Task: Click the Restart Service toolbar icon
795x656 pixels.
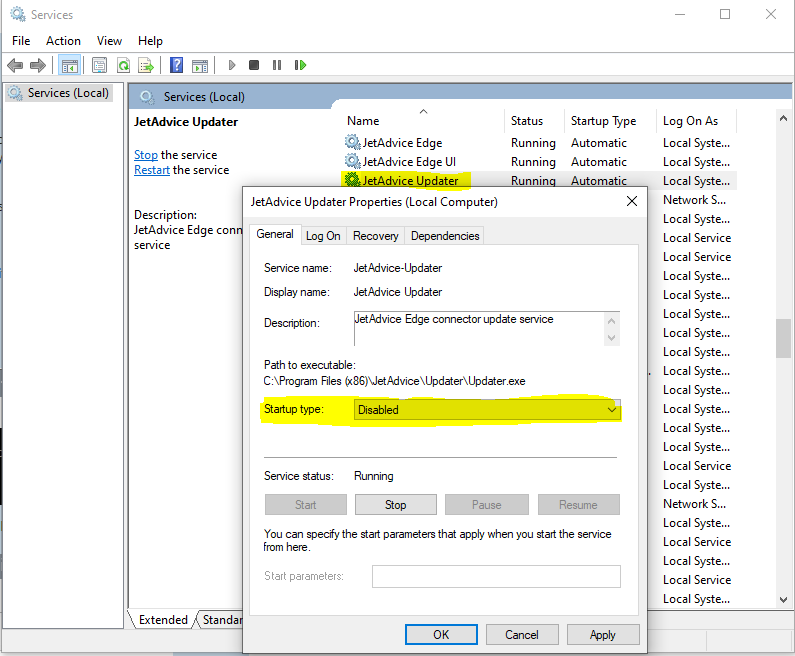Action: click(300, 65)
